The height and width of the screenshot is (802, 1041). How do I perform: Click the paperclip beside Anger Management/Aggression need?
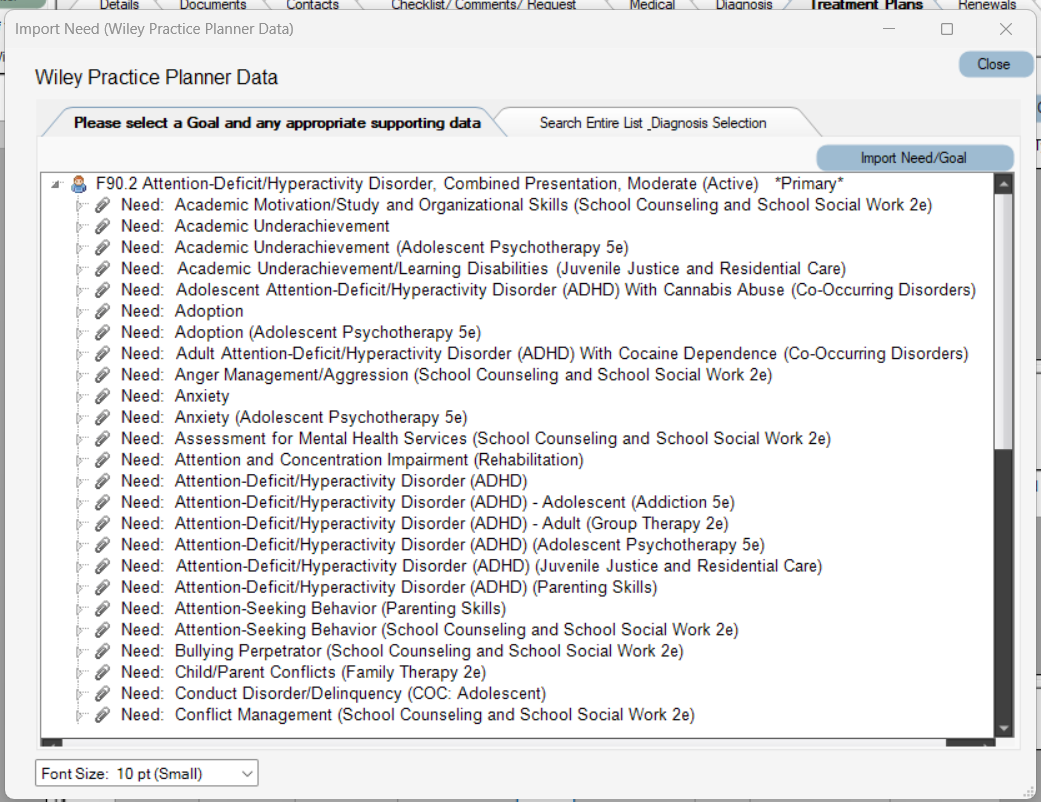pyautogui.click(x=104, y=374)
